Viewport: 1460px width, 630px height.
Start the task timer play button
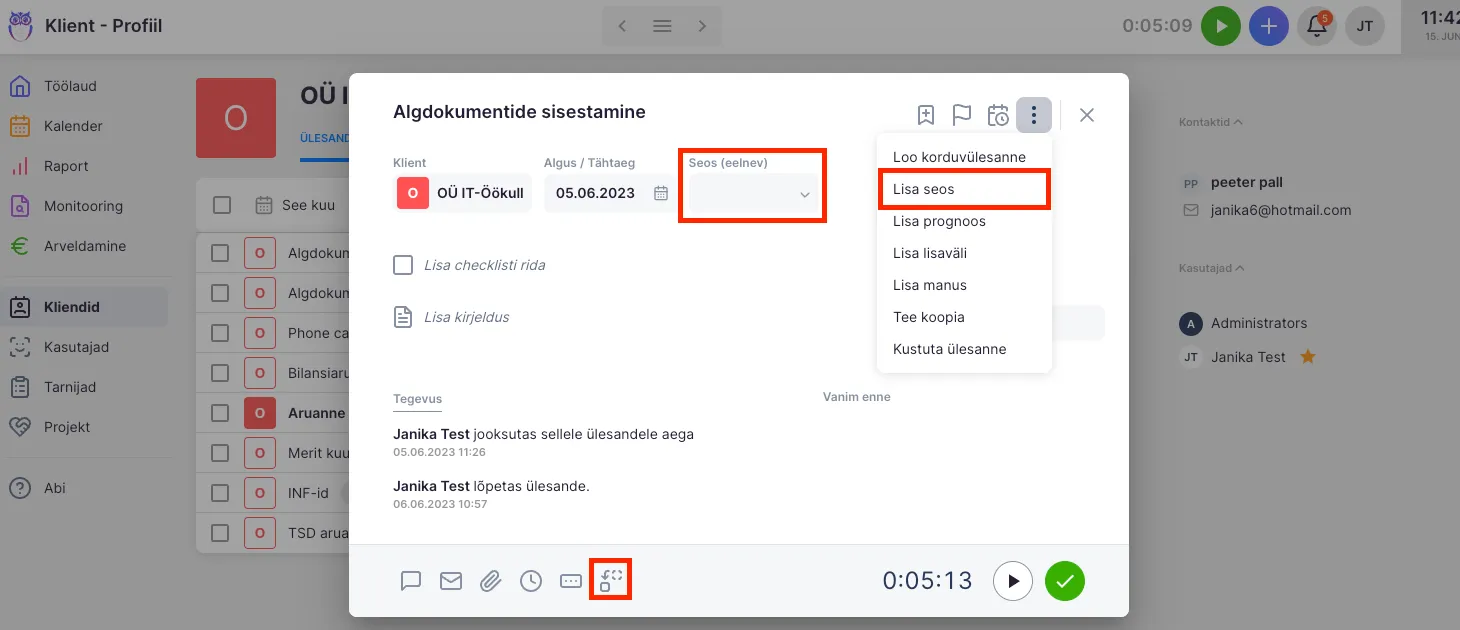point(1013,581)
